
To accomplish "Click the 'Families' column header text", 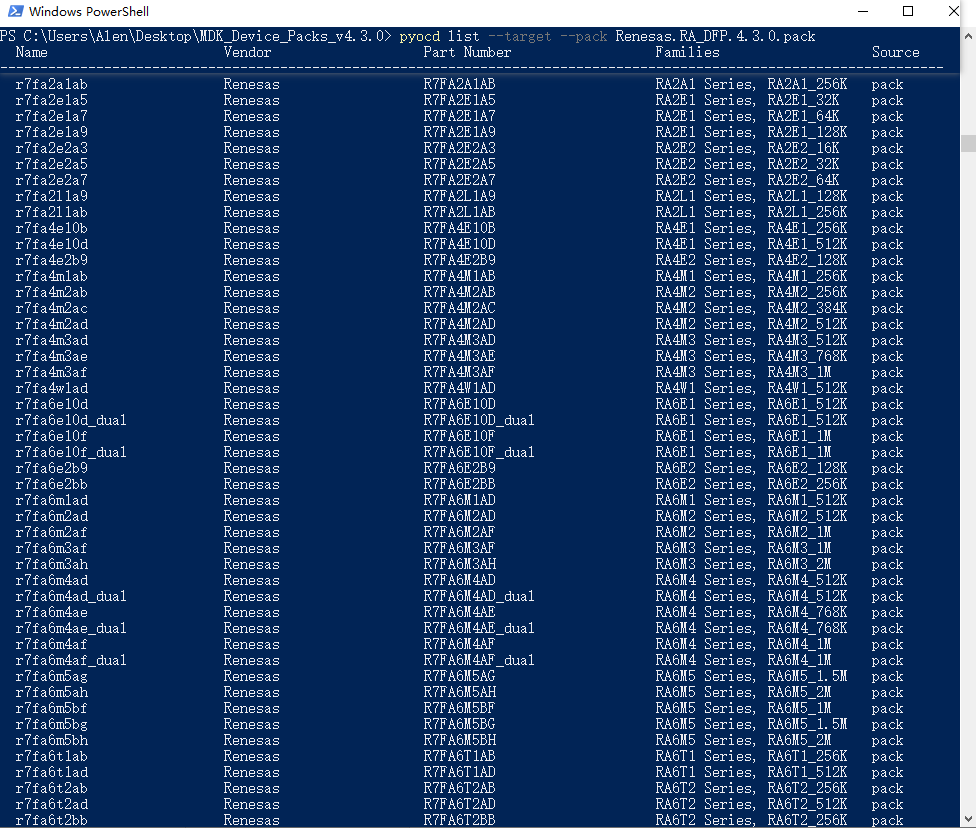I will (687, 52).
